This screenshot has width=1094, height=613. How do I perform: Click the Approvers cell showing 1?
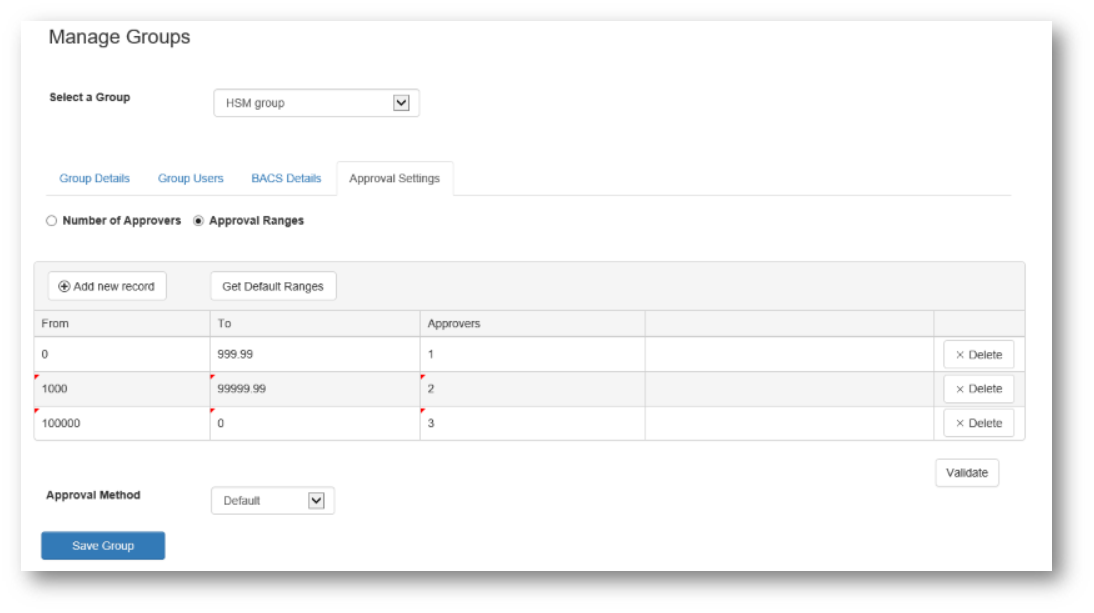click(532, 354)
